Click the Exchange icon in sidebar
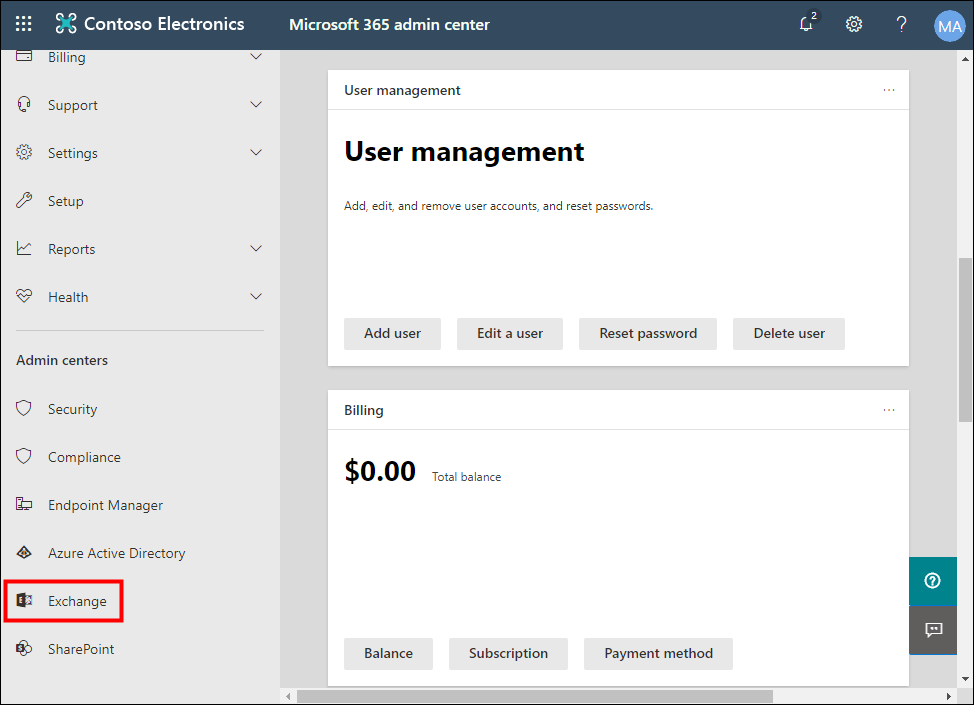 pyautogui.click(x=24, y=600)
